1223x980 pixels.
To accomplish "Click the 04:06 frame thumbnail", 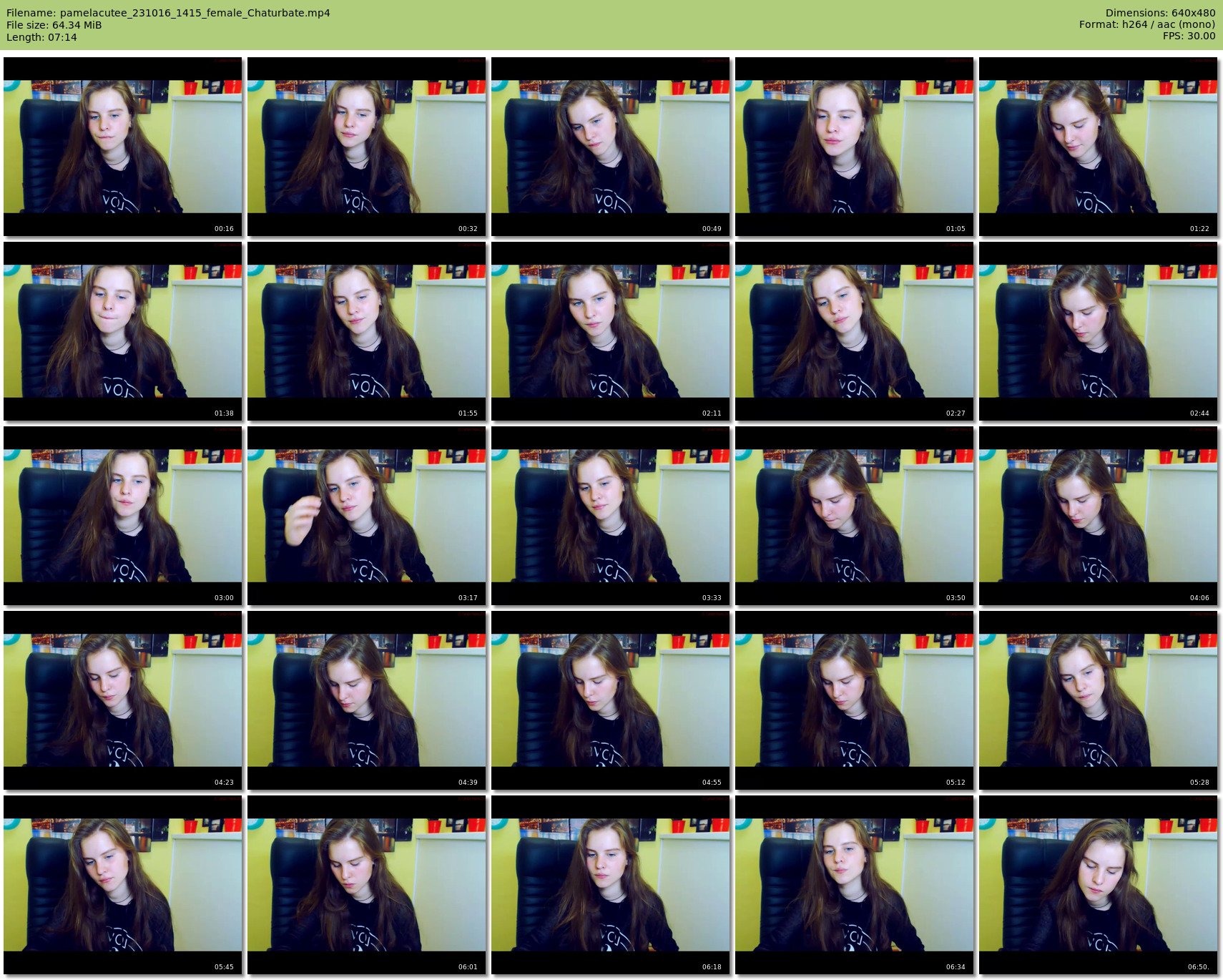I will [1099, 516].
